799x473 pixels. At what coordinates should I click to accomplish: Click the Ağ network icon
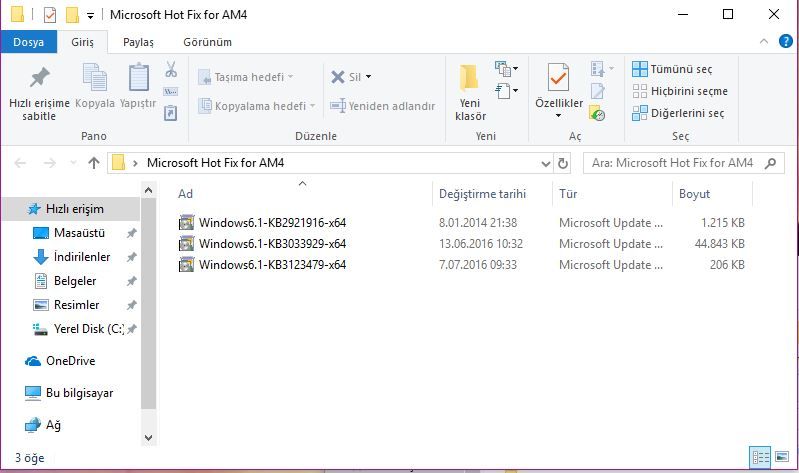[x=33, y=425]
